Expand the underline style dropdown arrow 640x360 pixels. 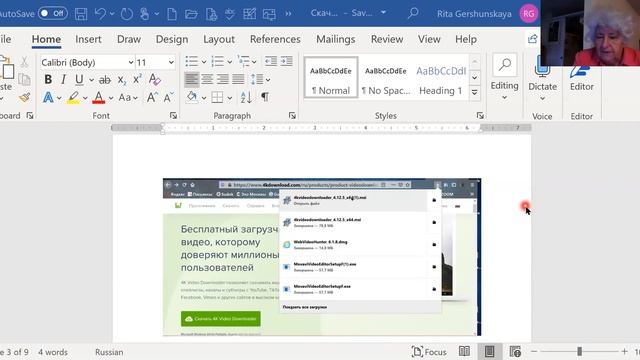pyautogui.click(x=91, y=80)
